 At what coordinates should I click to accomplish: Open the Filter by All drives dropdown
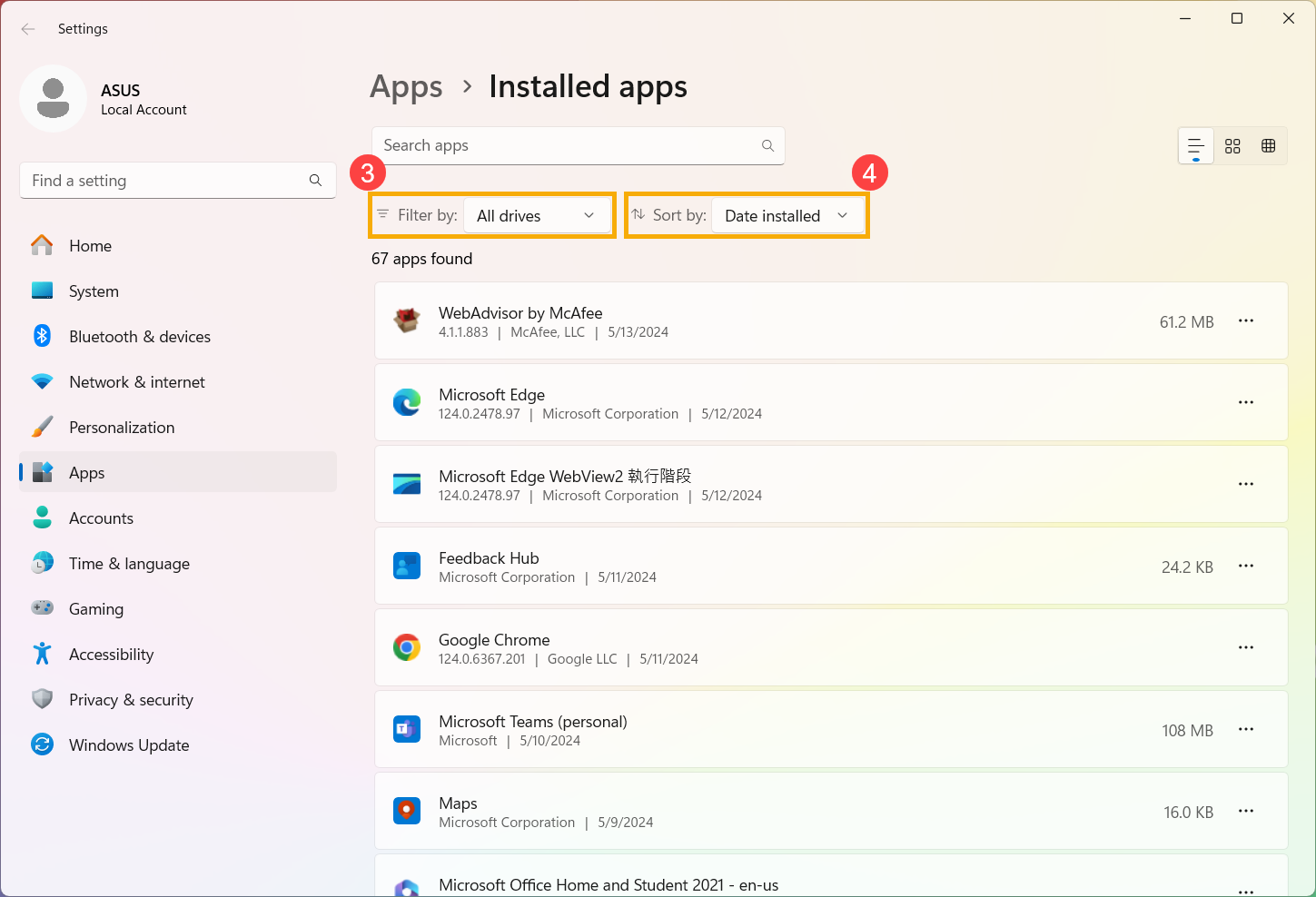point(537,216)
